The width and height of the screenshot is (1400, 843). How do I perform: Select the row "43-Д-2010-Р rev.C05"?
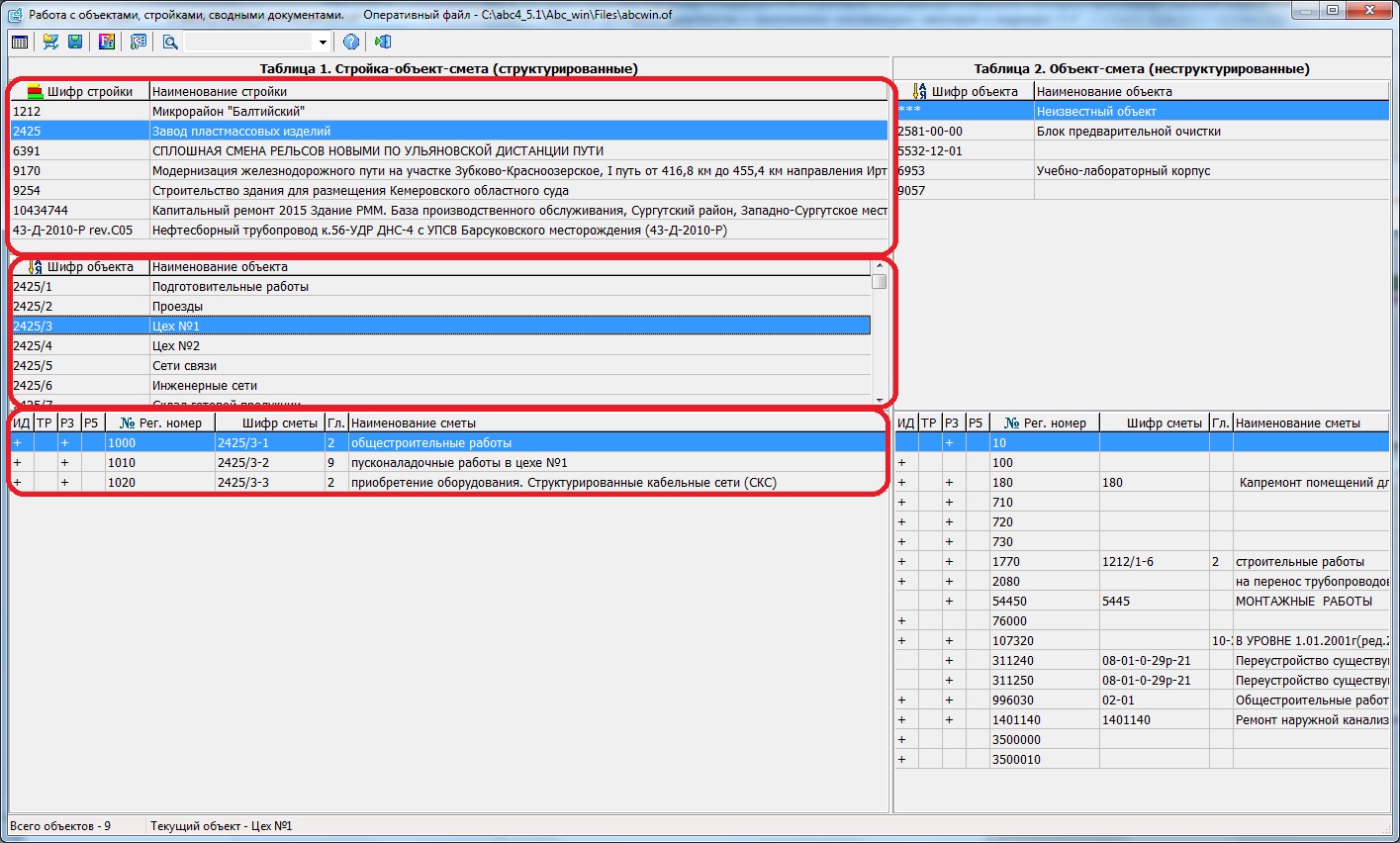(449, 230)
